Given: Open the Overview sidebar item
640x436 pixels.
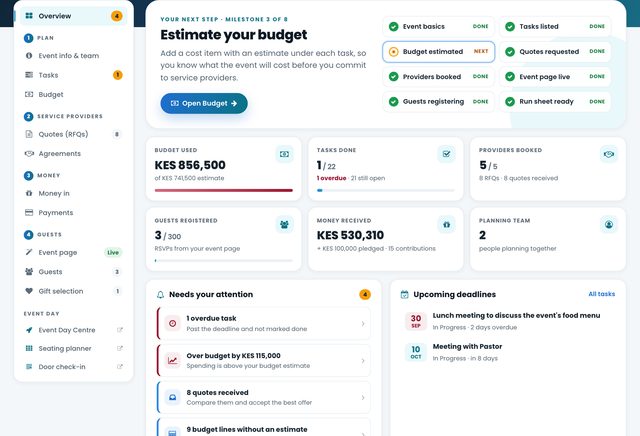Looking at the screenshot, I should (73, 16).
